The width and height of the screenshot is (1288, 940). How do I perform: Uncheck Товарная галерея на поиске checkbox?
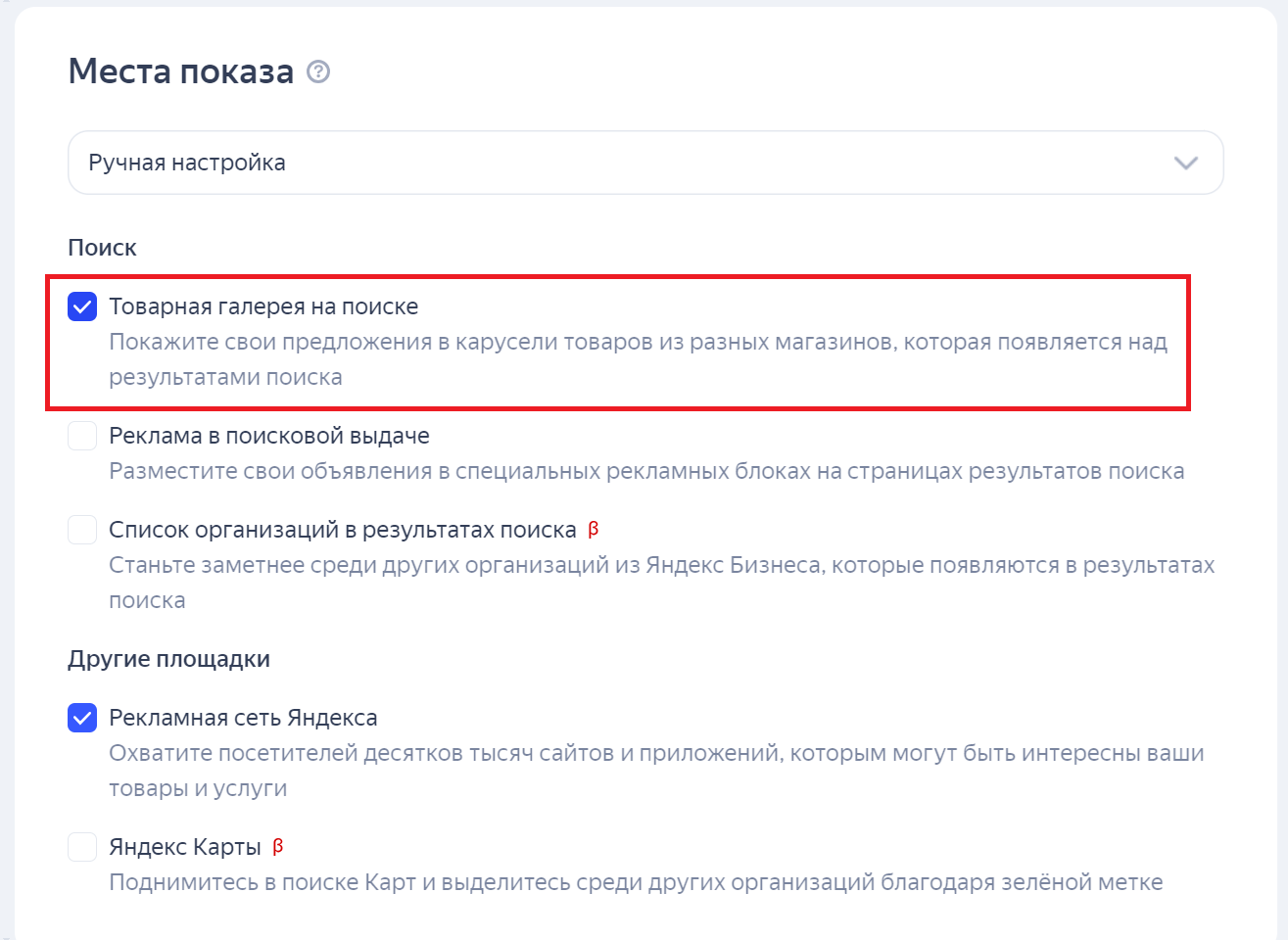point(82,306)
